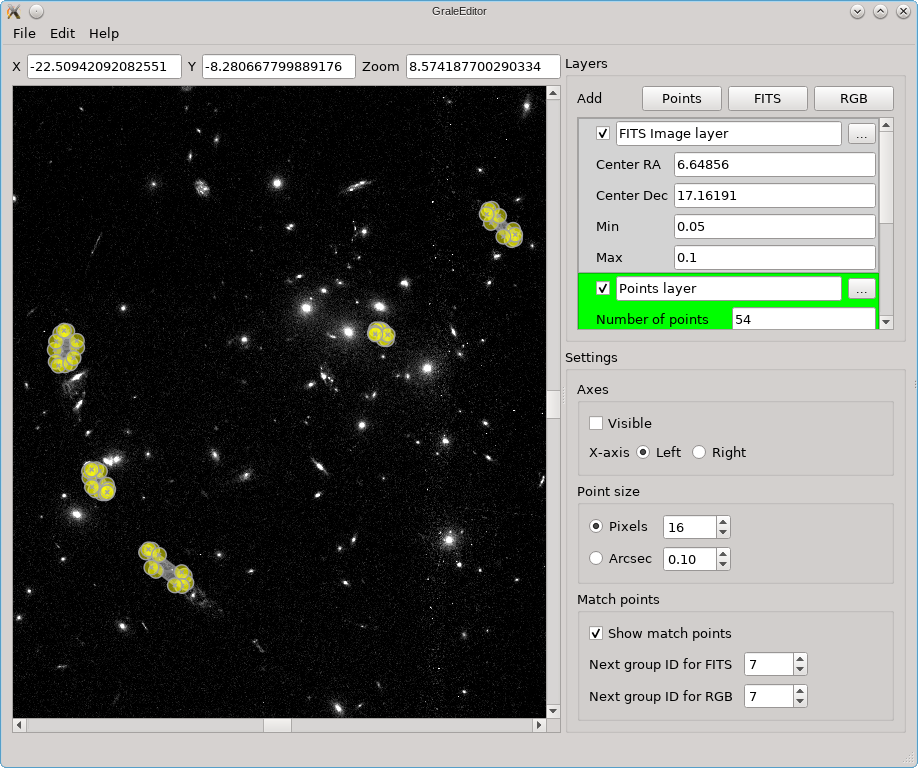Click the X coordinate field
Screen dimensions: 918x768
[104, 67]
